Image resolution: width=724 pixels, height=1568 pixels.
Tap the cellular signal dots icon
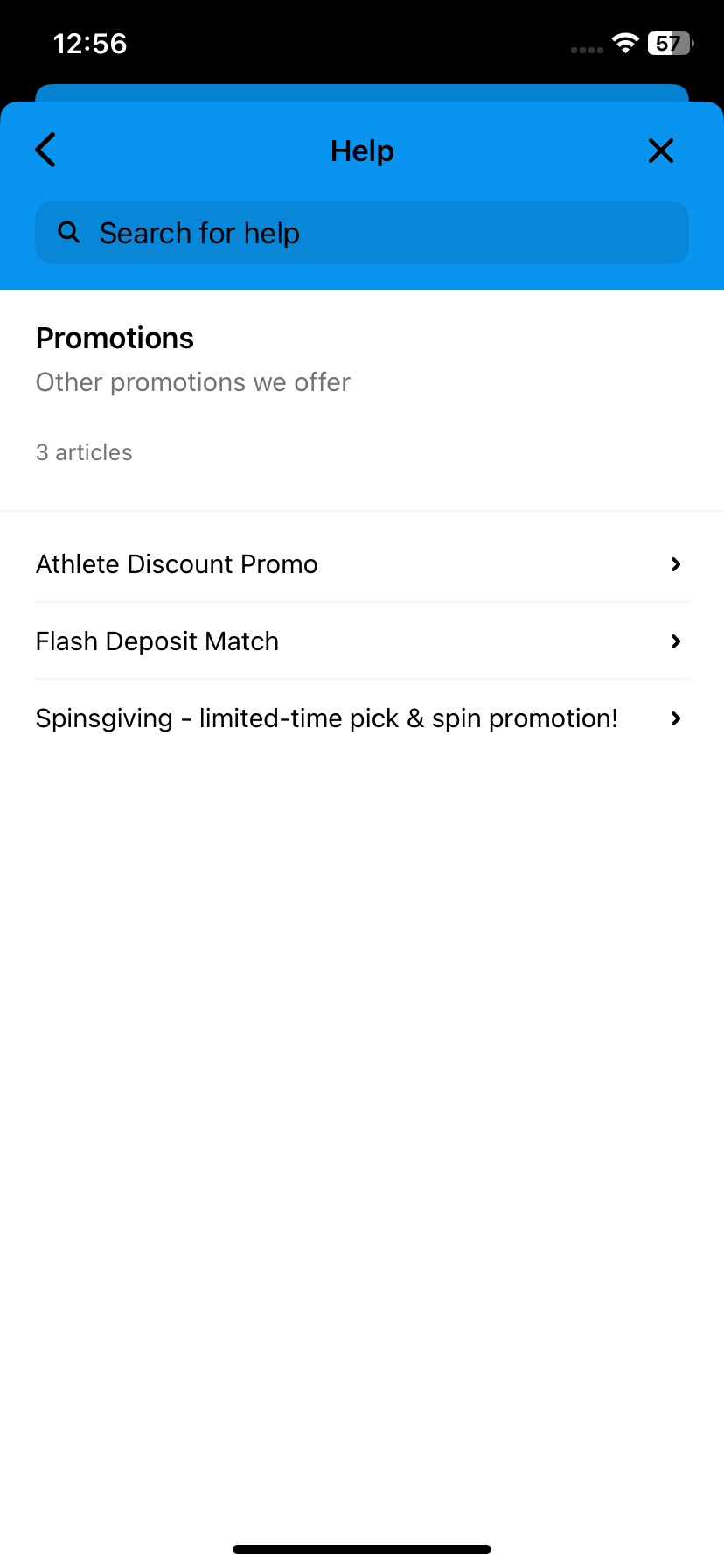tap(587, 50)
